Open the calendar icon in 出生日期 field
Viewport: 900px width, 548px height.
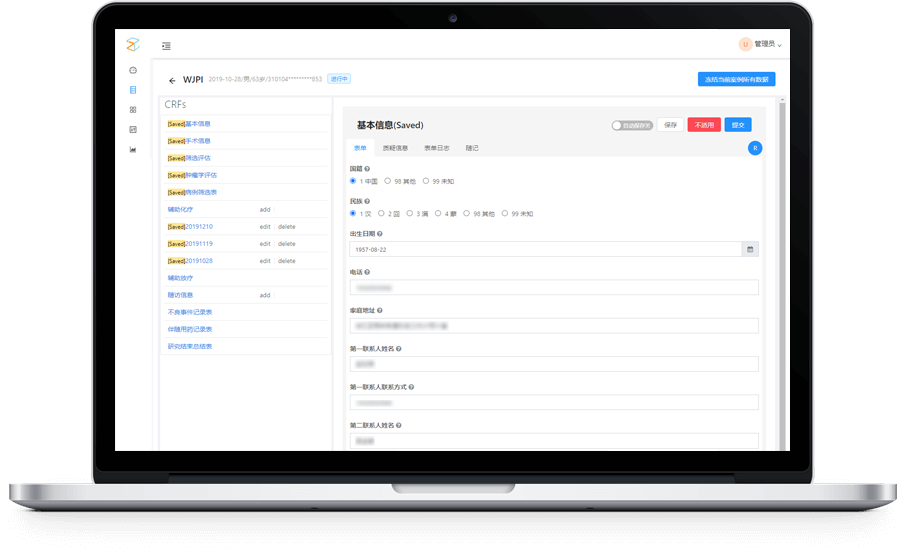coord(750,248)
